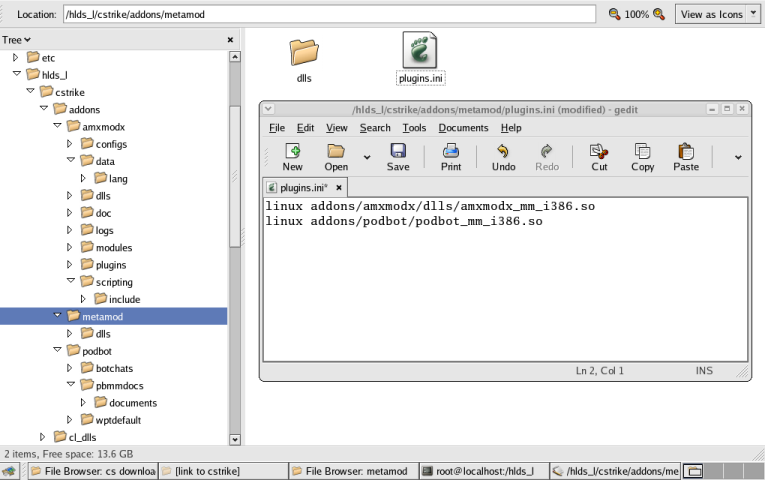This screenshot has height=480, width=765.
Task: Click scroll up arrow of tree scrollbar
Action: [x=235, y=57]
